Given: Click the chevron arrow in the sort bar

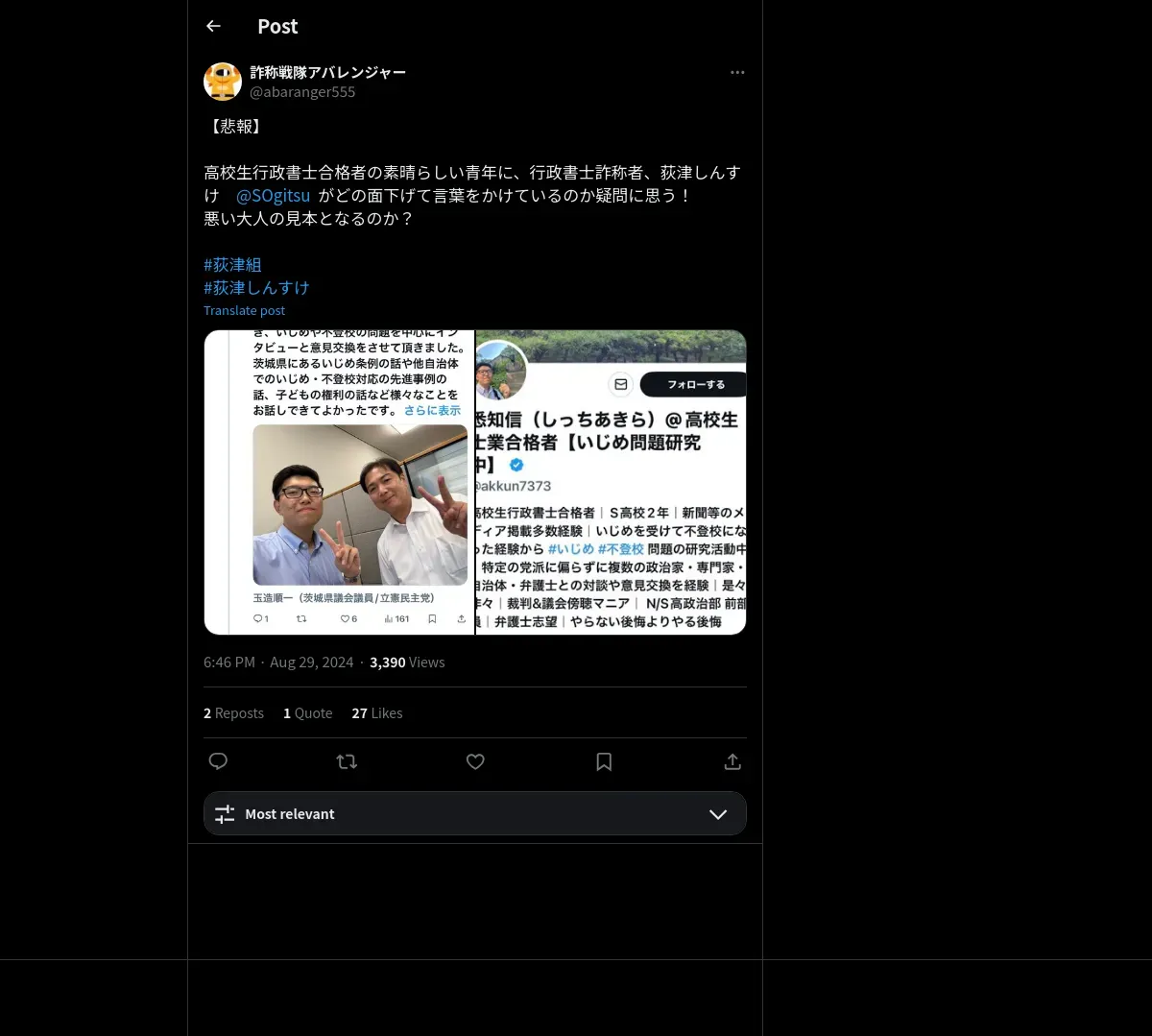Looking at the screenshot, I should [x=718, y=813].
